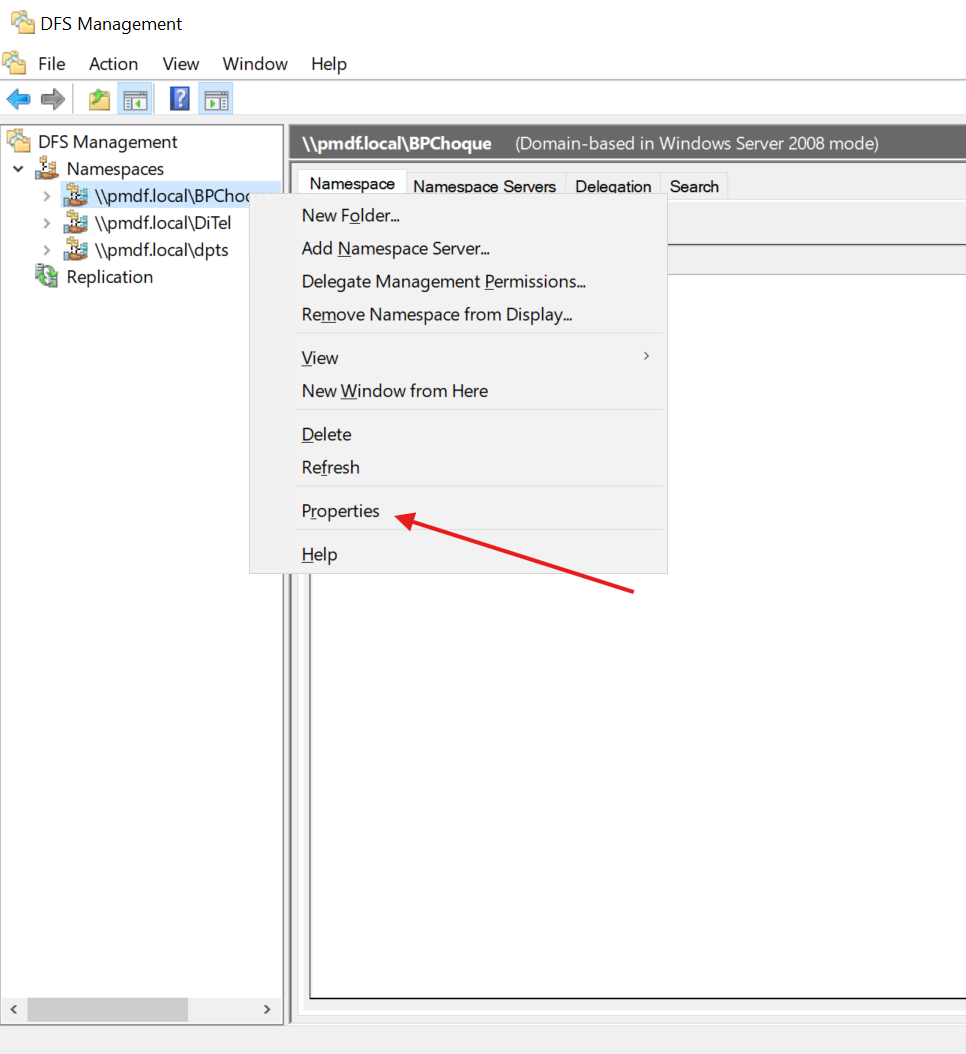The width and height of the screenshot is (966, 1054).
Task: Toggle the Show/Hide Console Tree icon
Action: tap(135, 99)
